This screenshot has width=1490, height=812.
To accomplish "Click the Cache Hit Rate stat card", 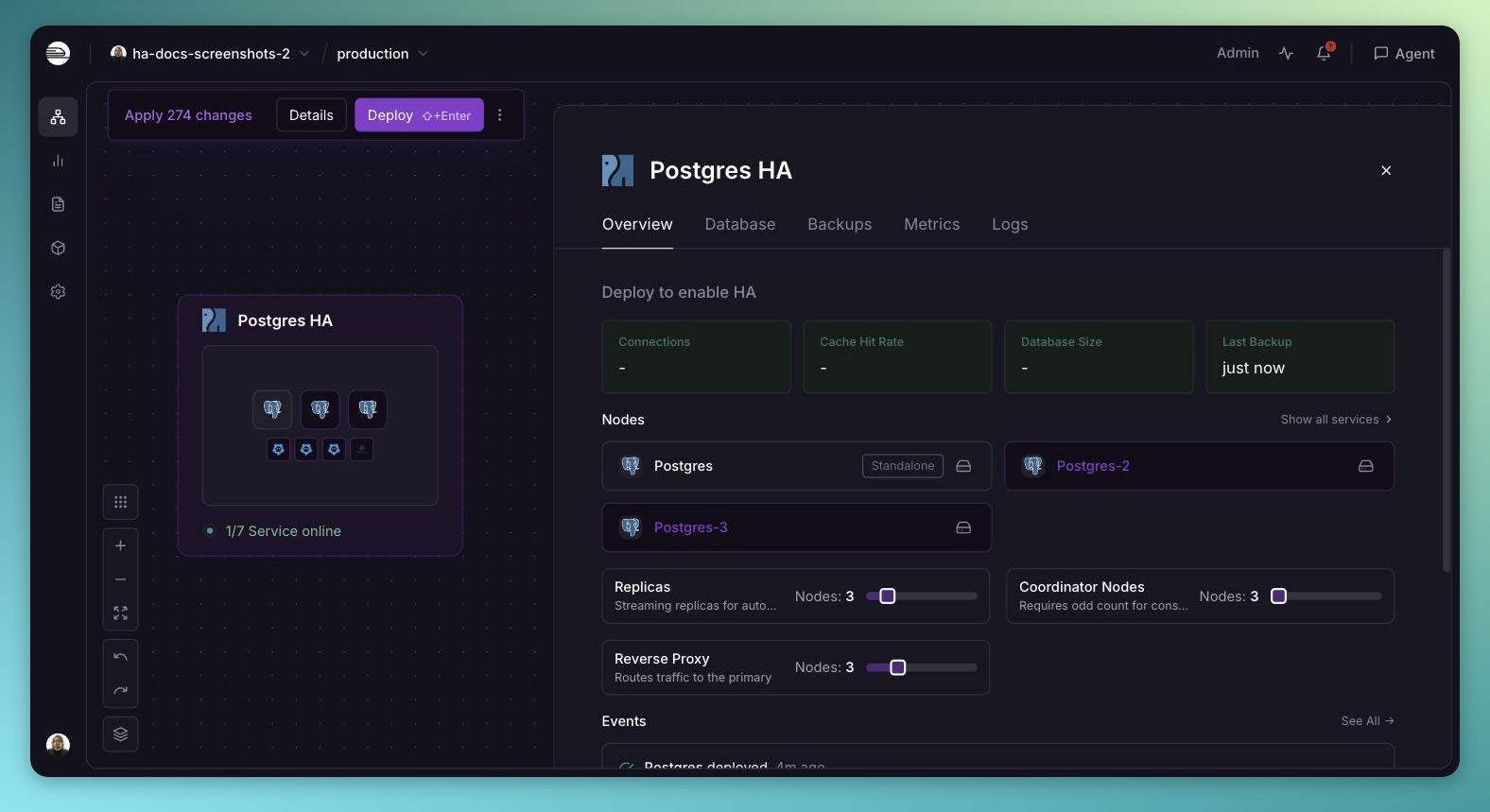I will pyautogui.click(x=897, y=356).
